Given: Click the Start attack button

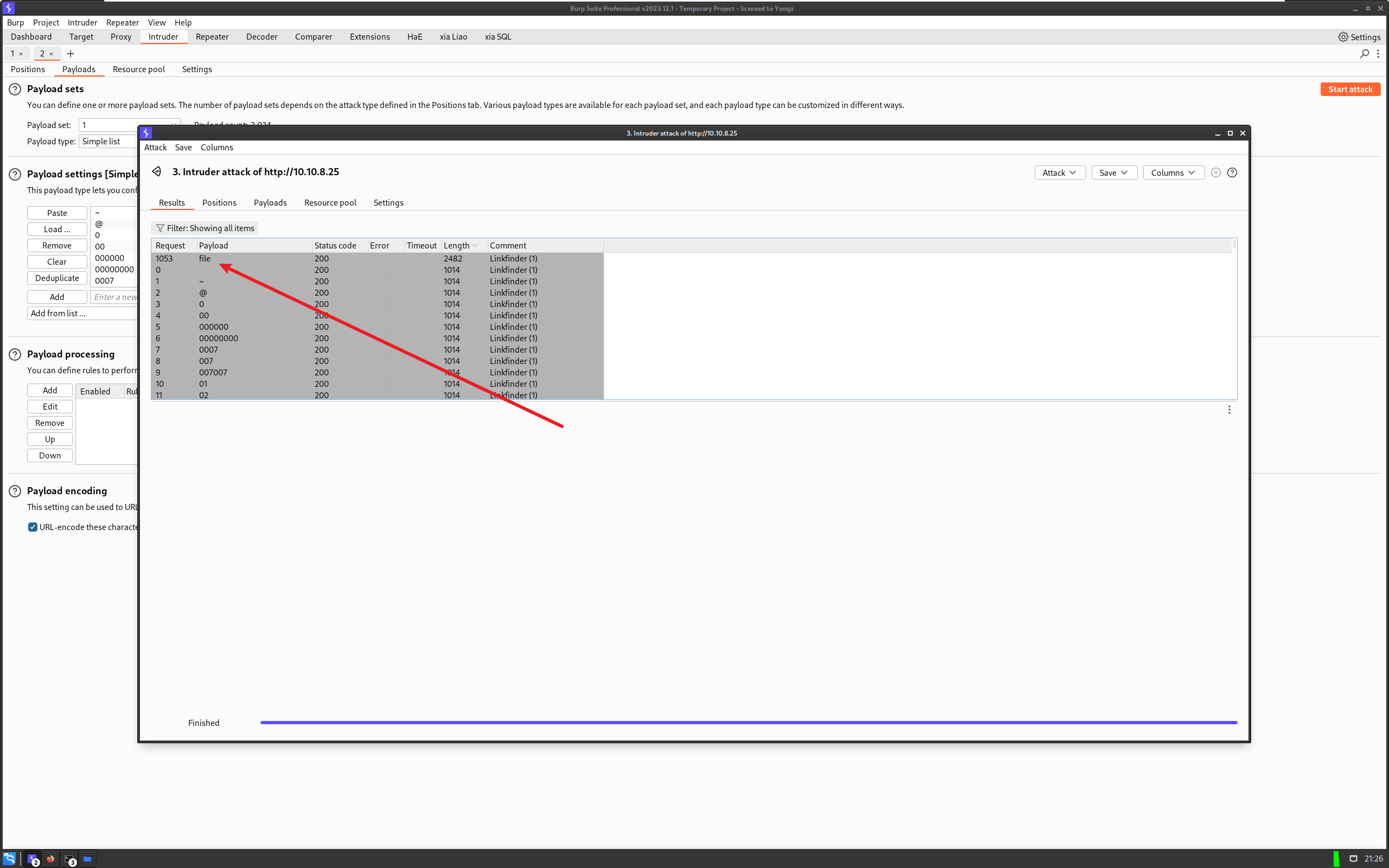Looking at the screenshot, I should (1350, 90).
